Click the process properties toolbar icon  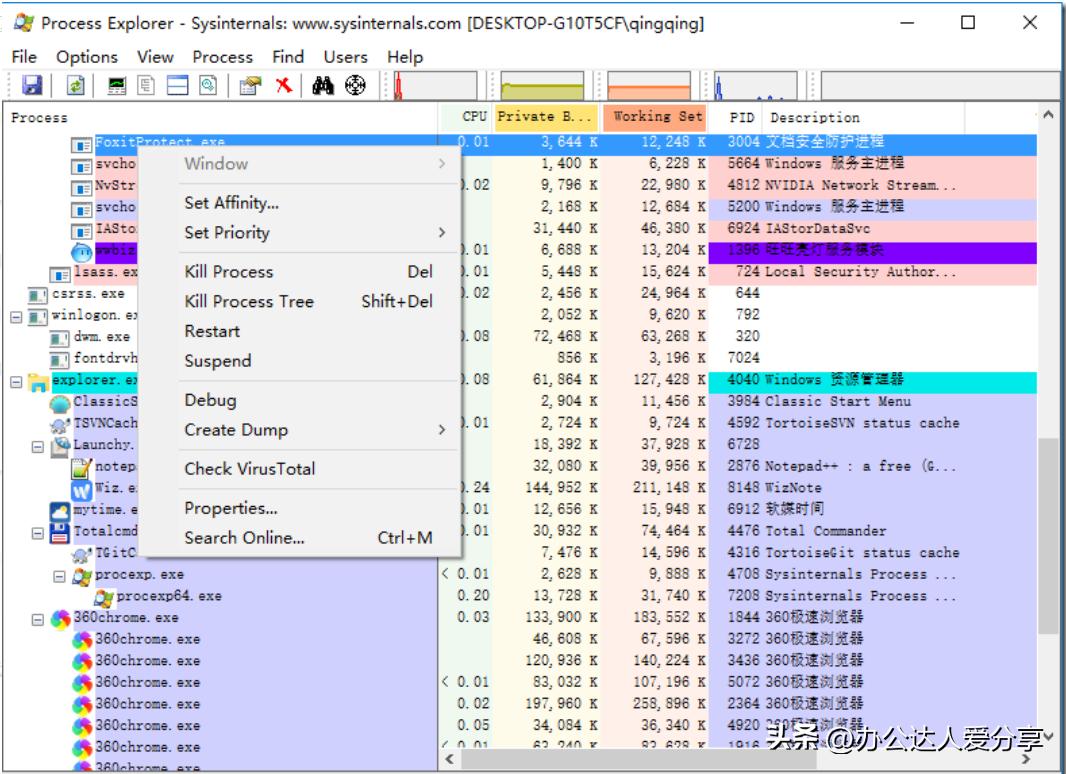pyautogui.click(x=248, y=84)
